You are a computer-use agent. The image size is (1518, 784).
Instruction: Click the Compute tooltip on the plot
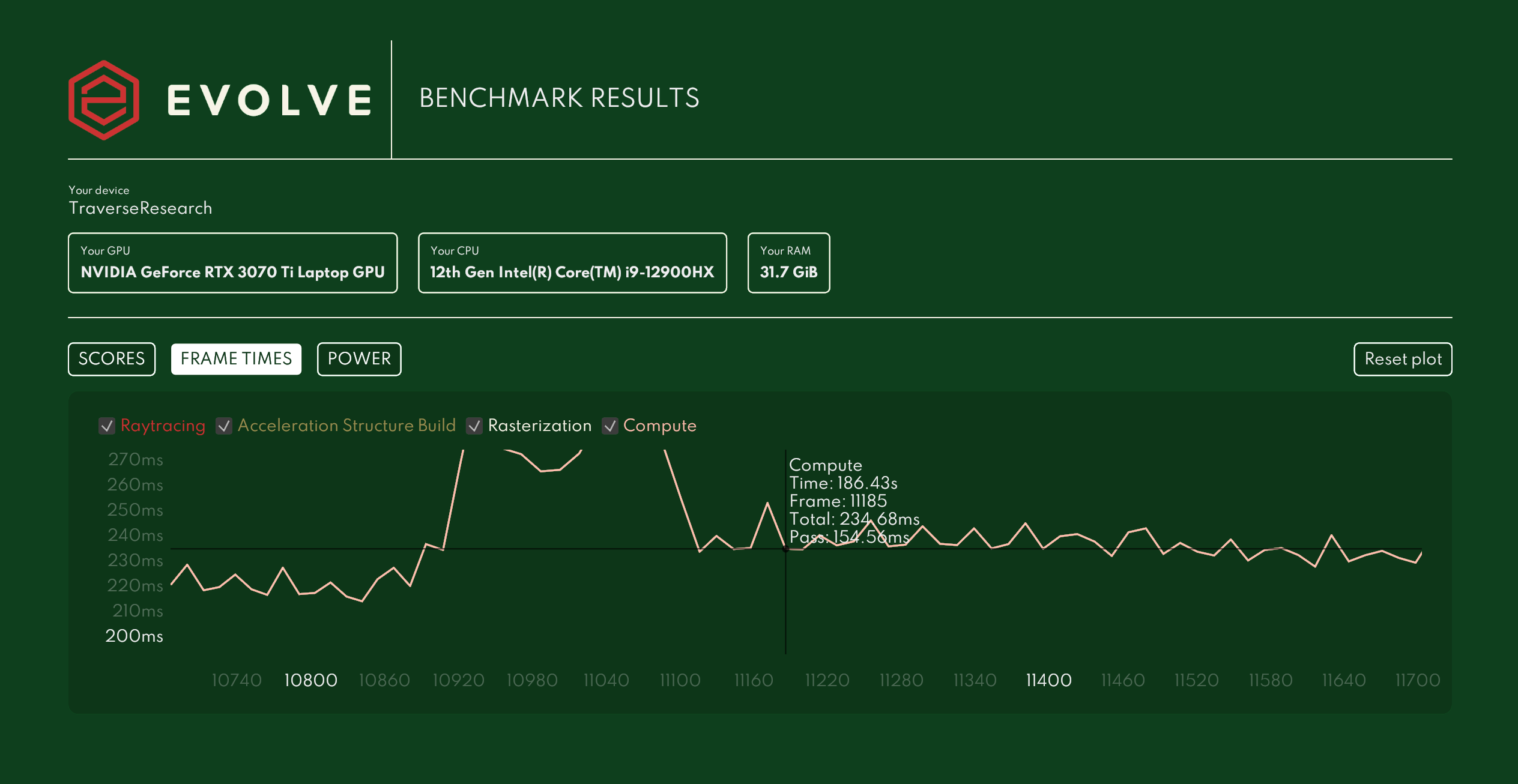[853, 500]
